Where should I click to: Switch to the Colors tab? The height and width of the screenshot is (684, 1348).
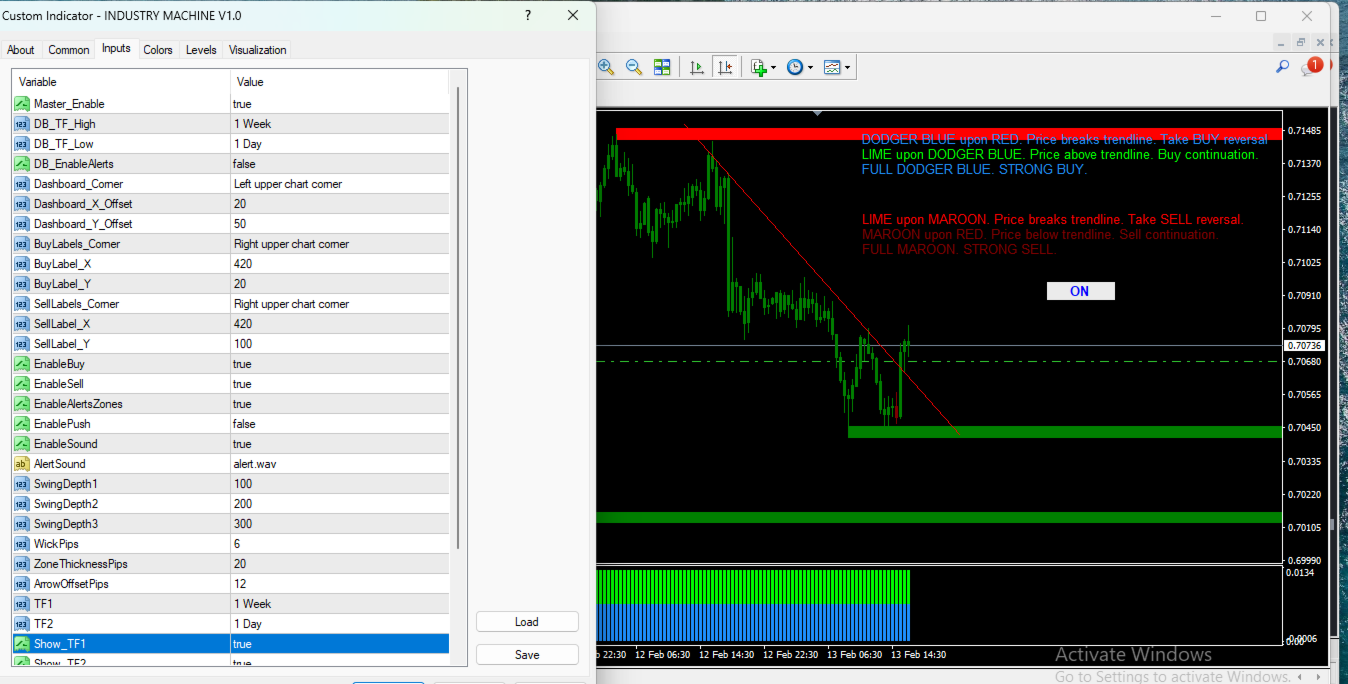[x=158, y=50]
